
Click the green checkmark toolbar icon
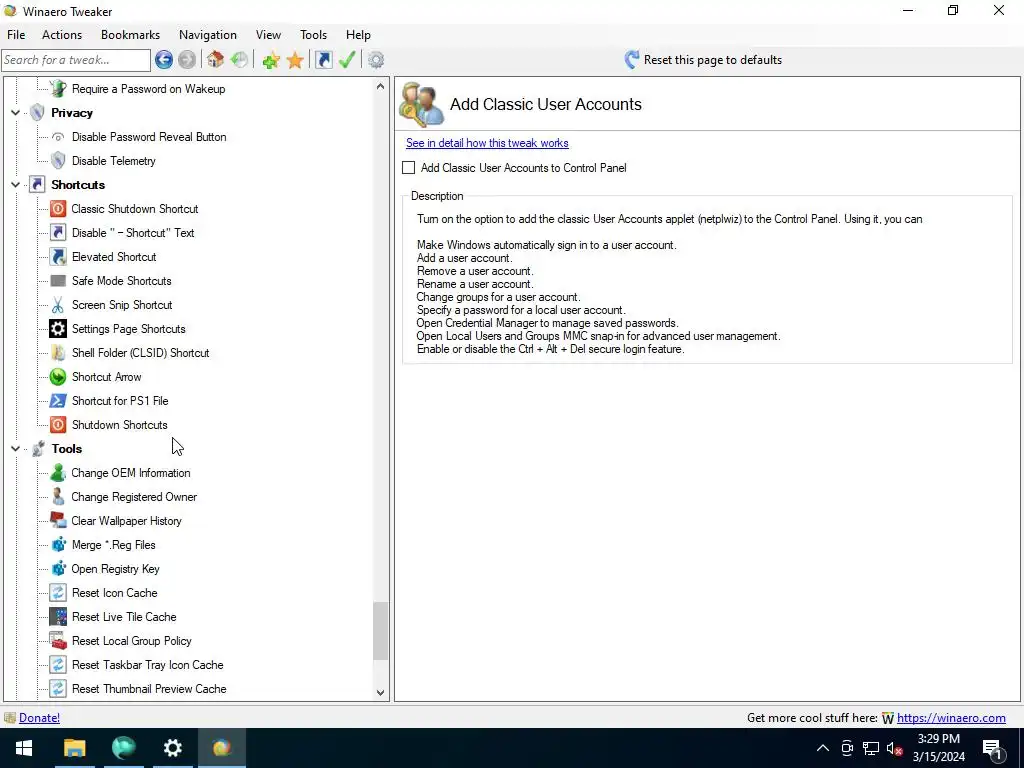tap(347, 60)
